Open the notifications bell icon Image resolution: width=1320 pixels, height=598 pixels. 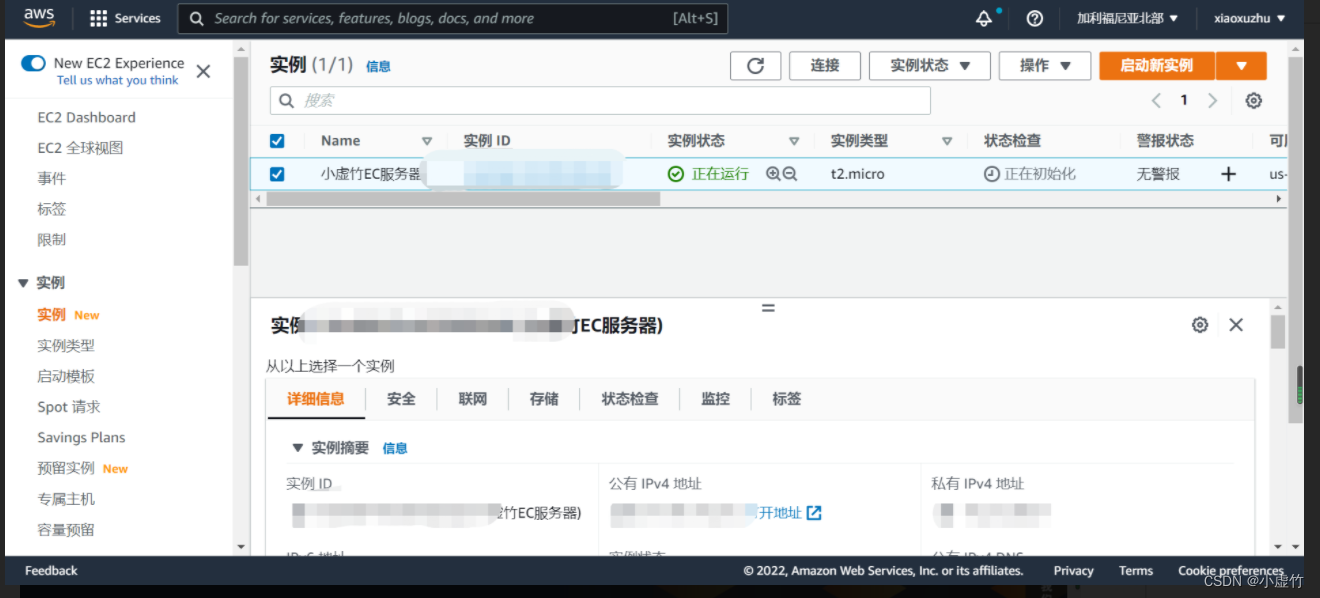click(x=984, y=18)
